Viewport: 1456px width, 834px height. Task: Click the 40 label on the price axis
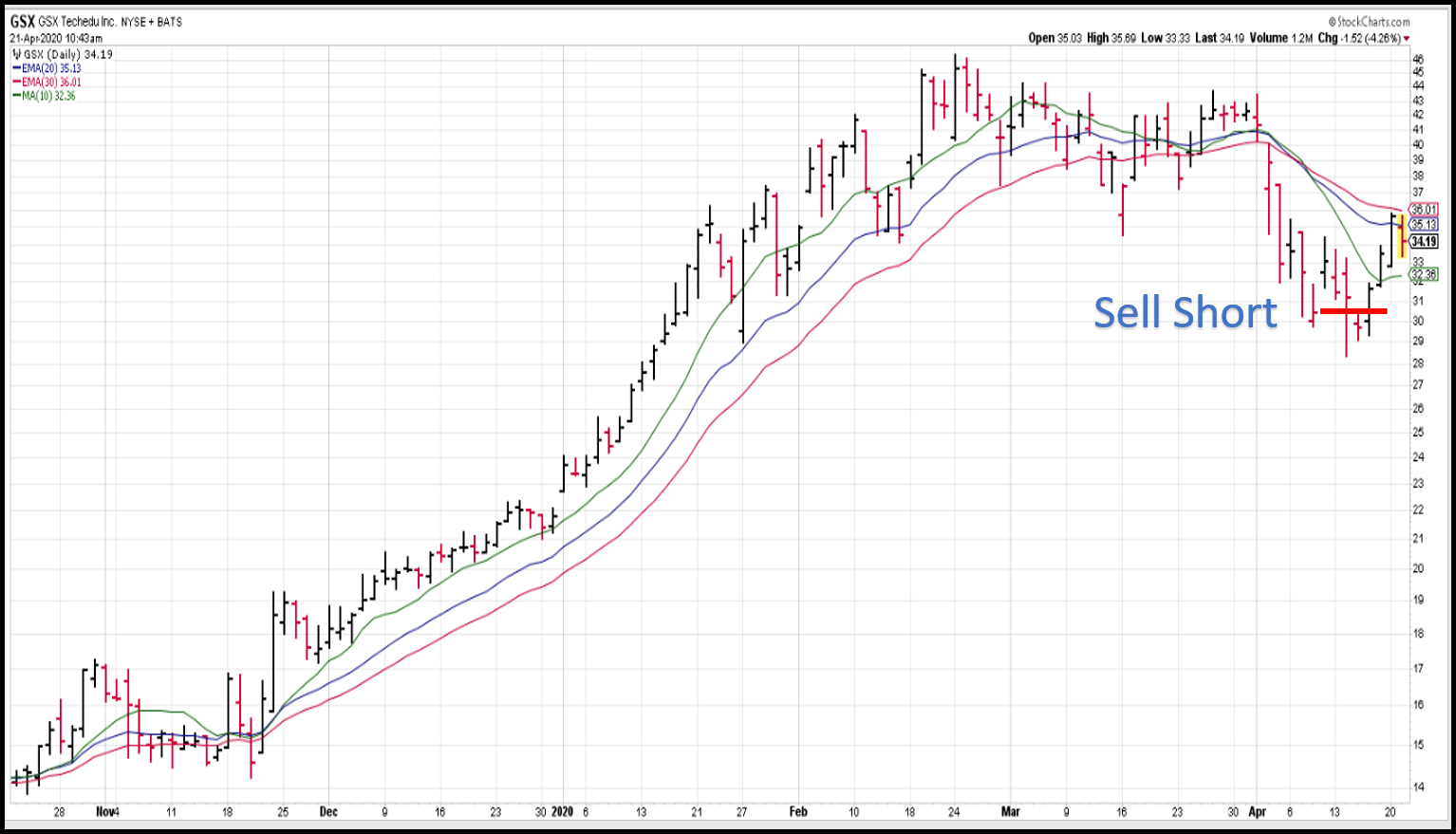[1418, 145]
